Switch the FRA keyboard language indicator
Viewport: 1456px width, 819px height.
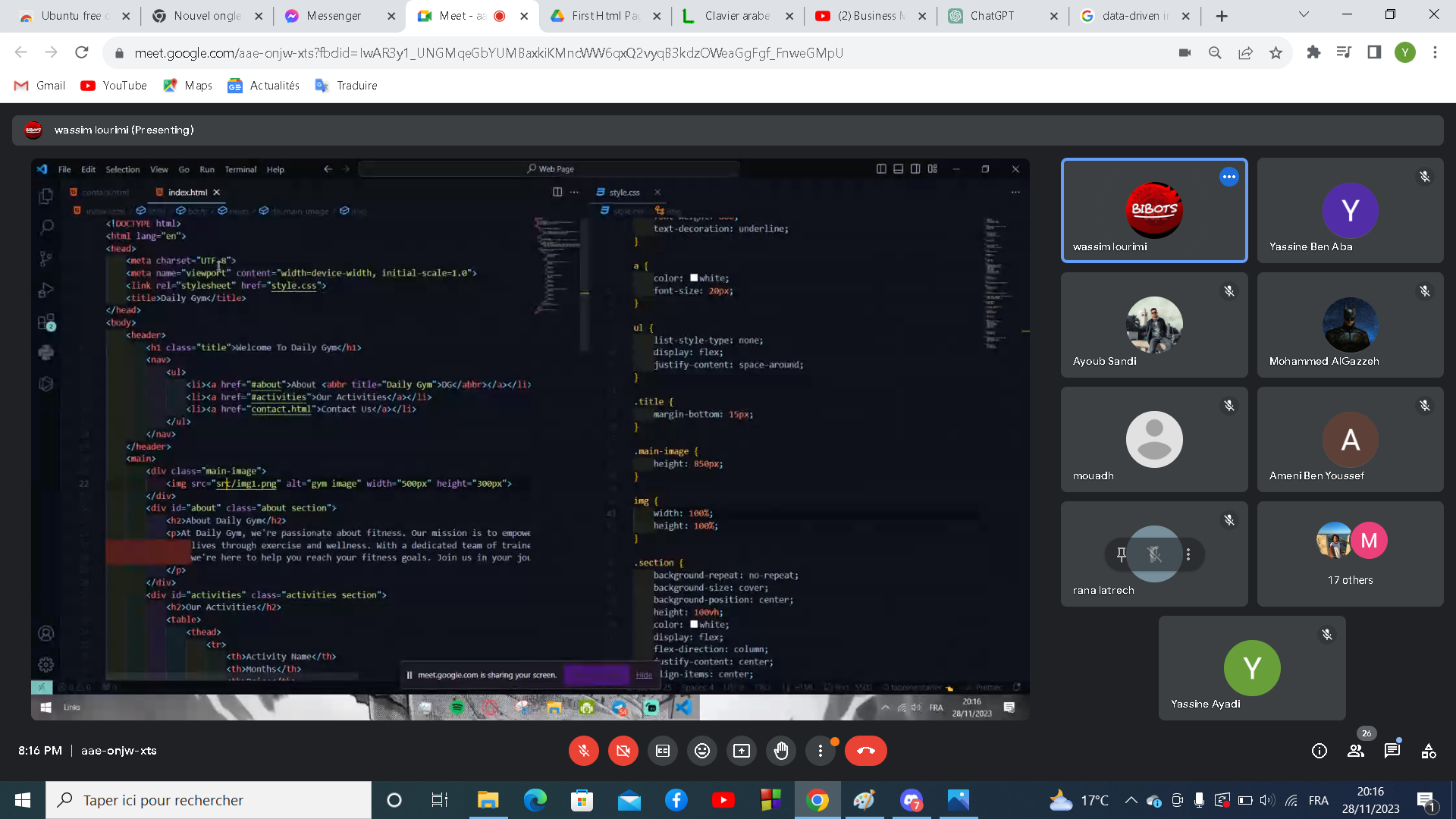(1319, 800)
